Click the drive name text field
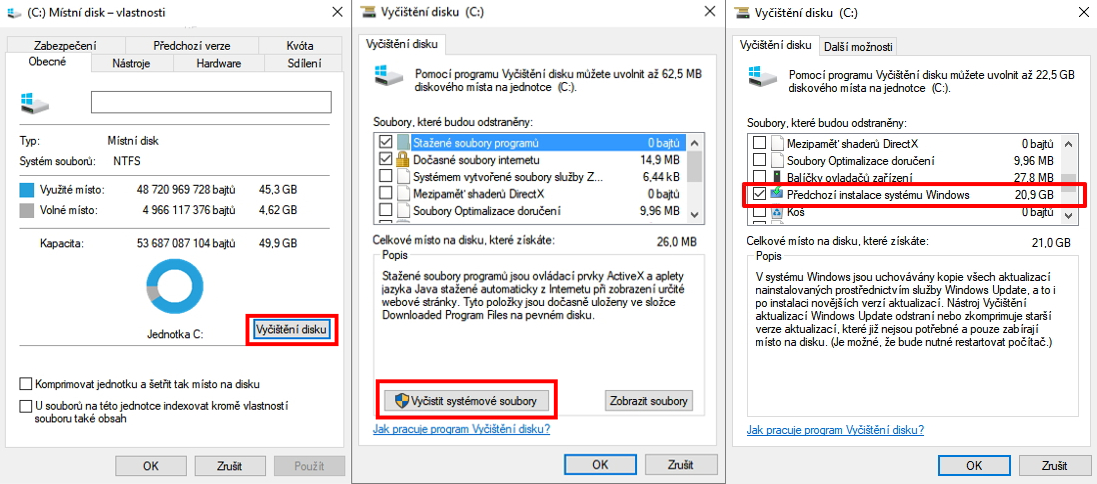Screen dimensions: 1097x484 210,102
